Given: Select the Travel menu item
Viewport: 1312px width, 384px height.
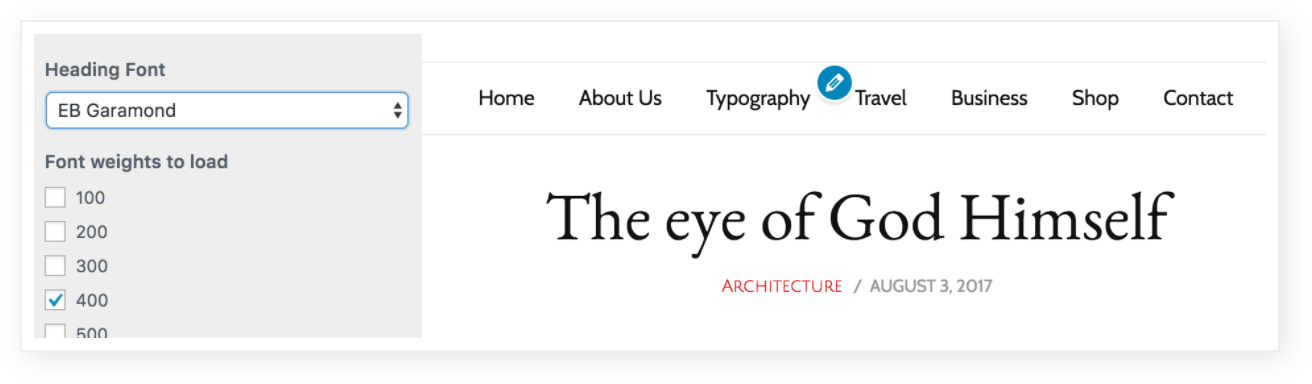Looking at the screenshot, I should pos(881,98).
